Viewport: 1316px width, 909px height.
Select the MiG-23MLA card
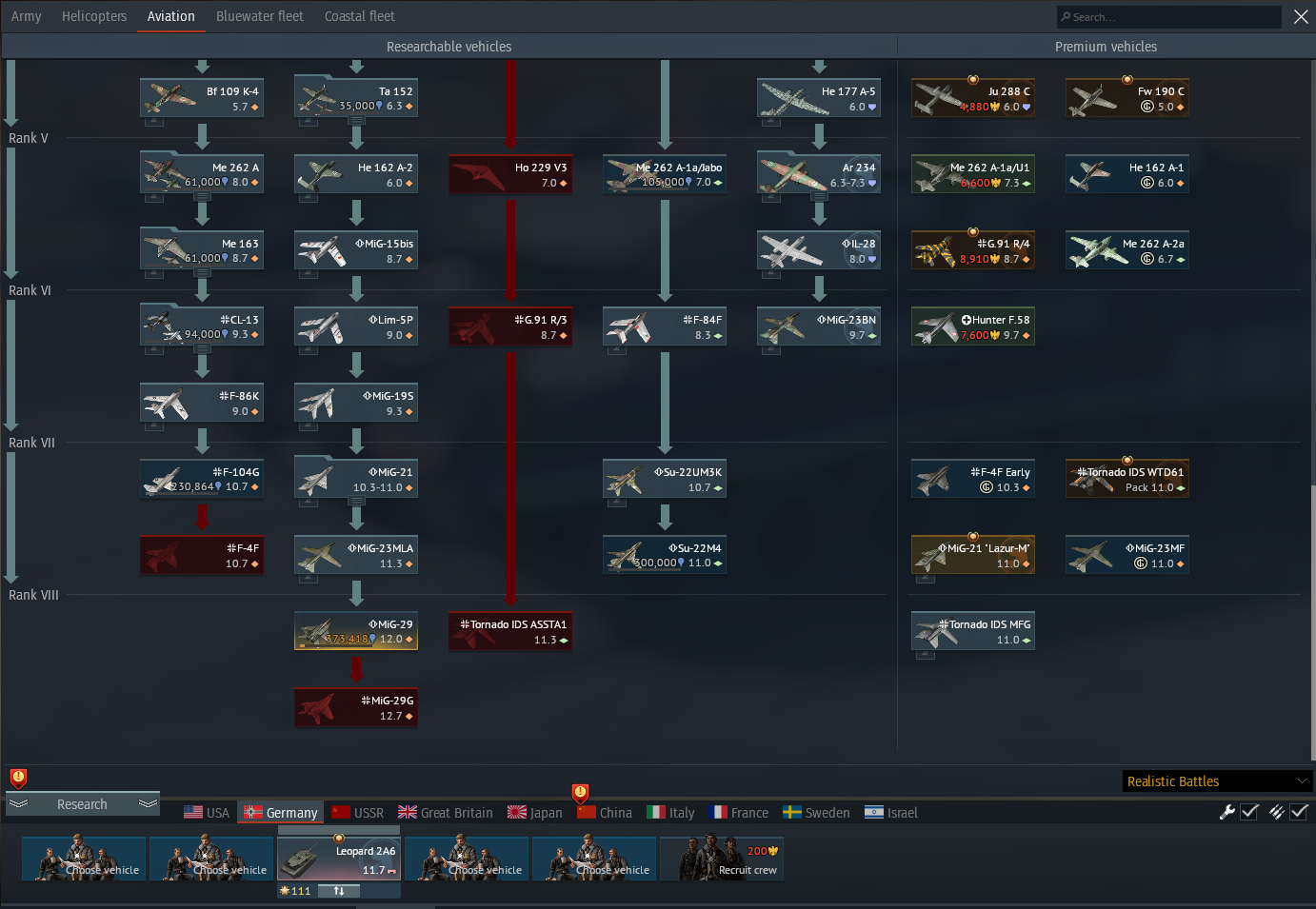click(356, 555)
